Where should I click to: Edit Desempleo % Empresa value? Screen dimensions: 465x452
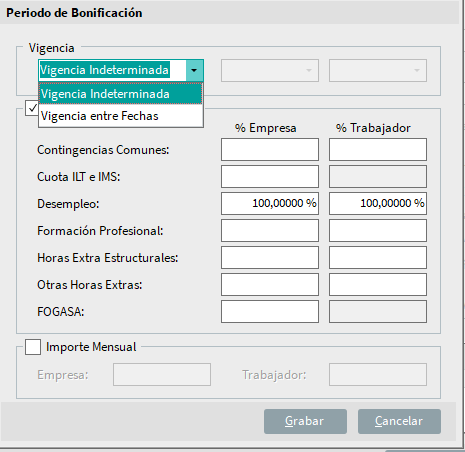(x=270, y=203)
